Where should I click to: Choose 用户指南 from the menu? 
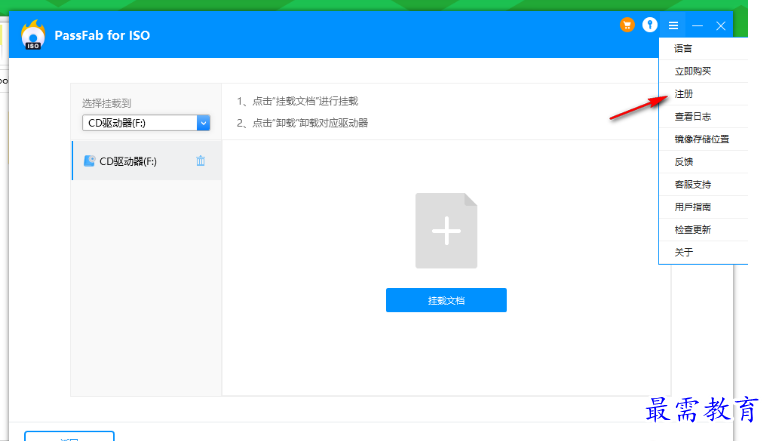coord(703,207)
